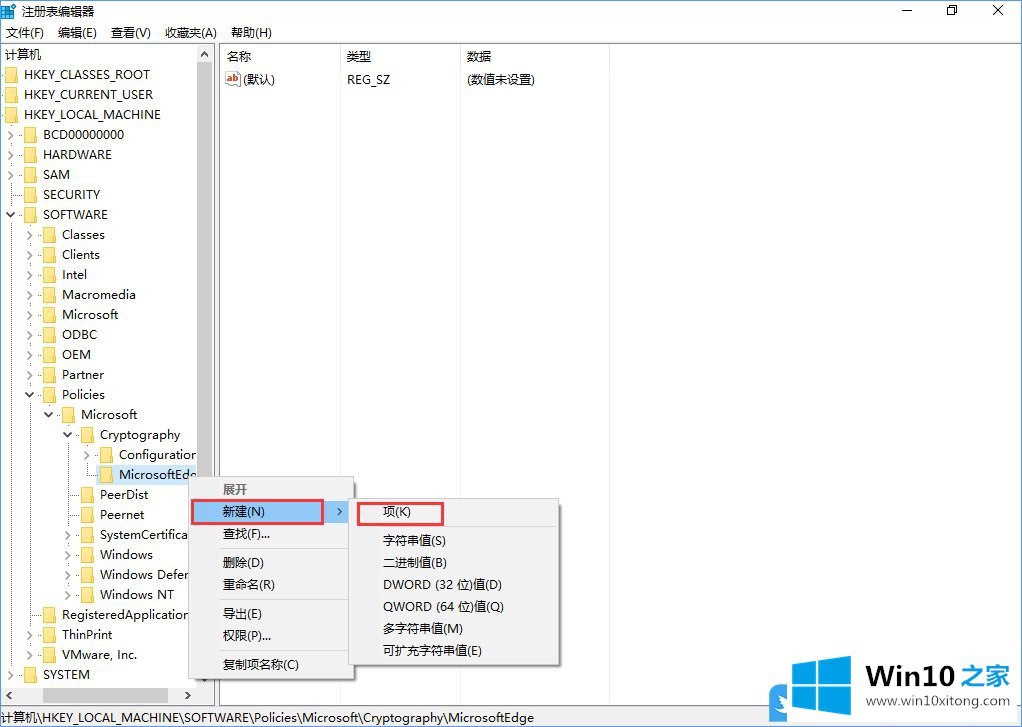Click the Macromedia folder icon
1022x727 pixels.
[49, 295]
